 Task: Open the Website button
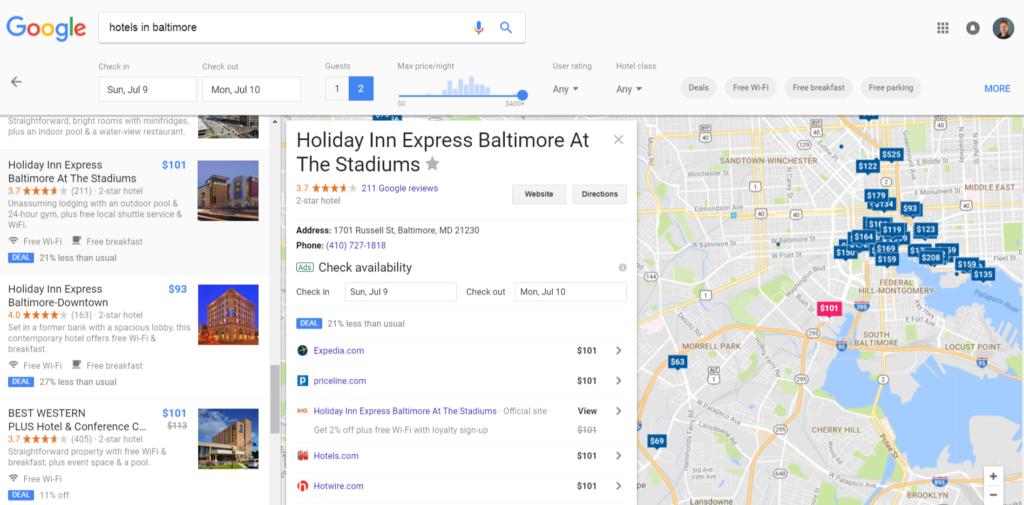click(x=539, y=194)
